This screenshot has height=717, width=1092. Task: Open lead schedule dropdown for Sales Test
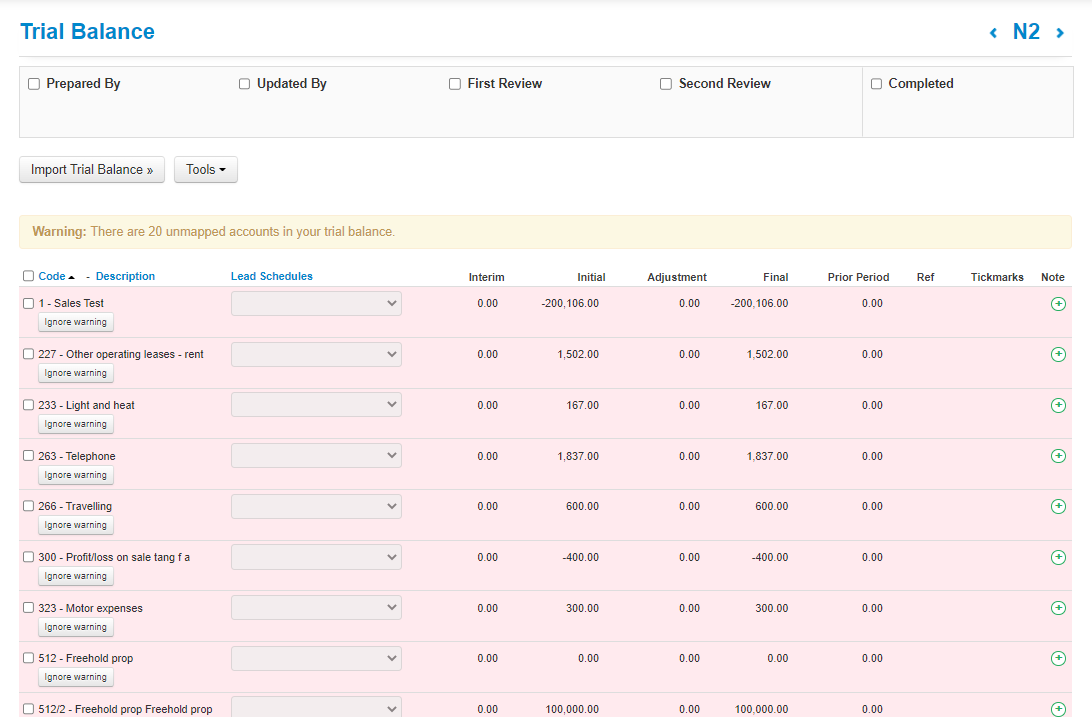pyautogui.click(x=316, y=304)
